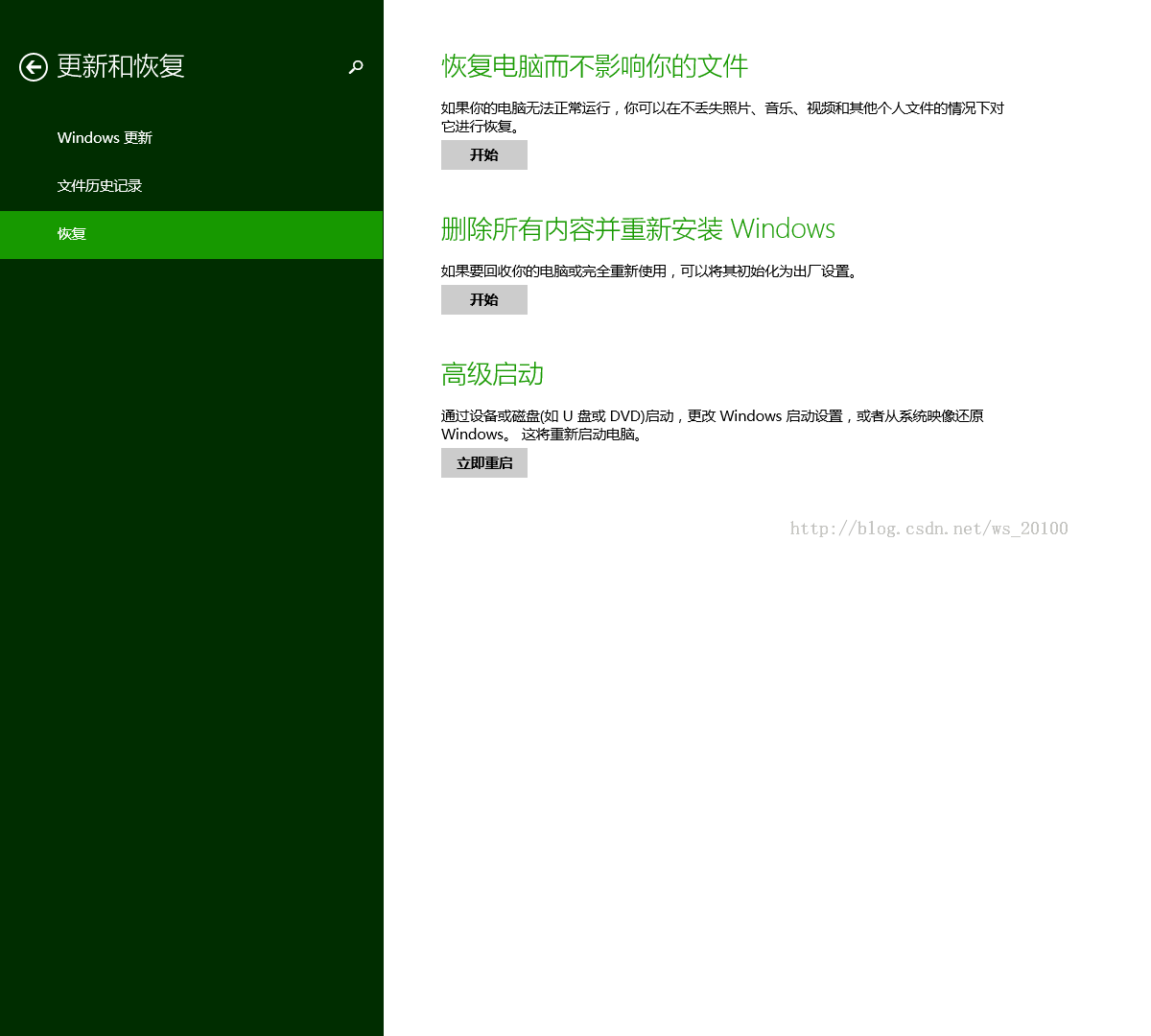Click the heading 删除所有内容并重新安装 Windows
The width and height of the screenshot is (1151, 1036).
(x=638, y=229)
